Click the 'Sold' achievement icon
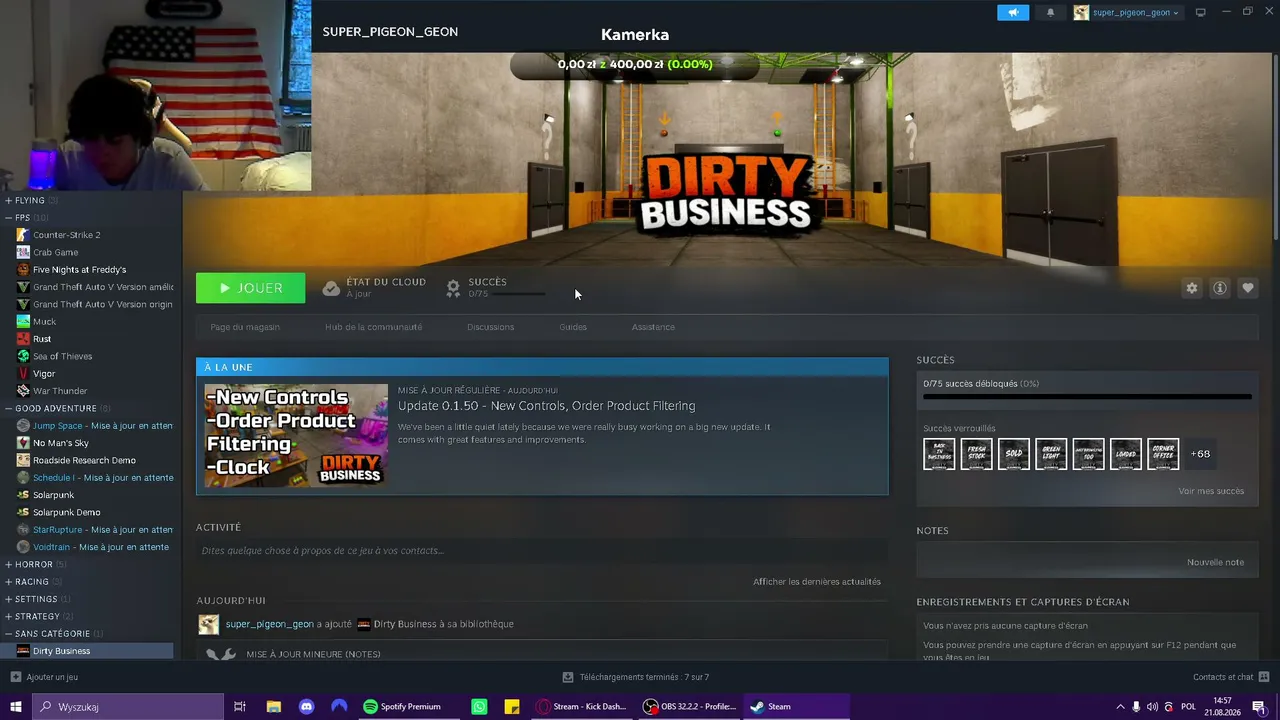Viewport: 1280px width, 720px height. point(1014,454)
